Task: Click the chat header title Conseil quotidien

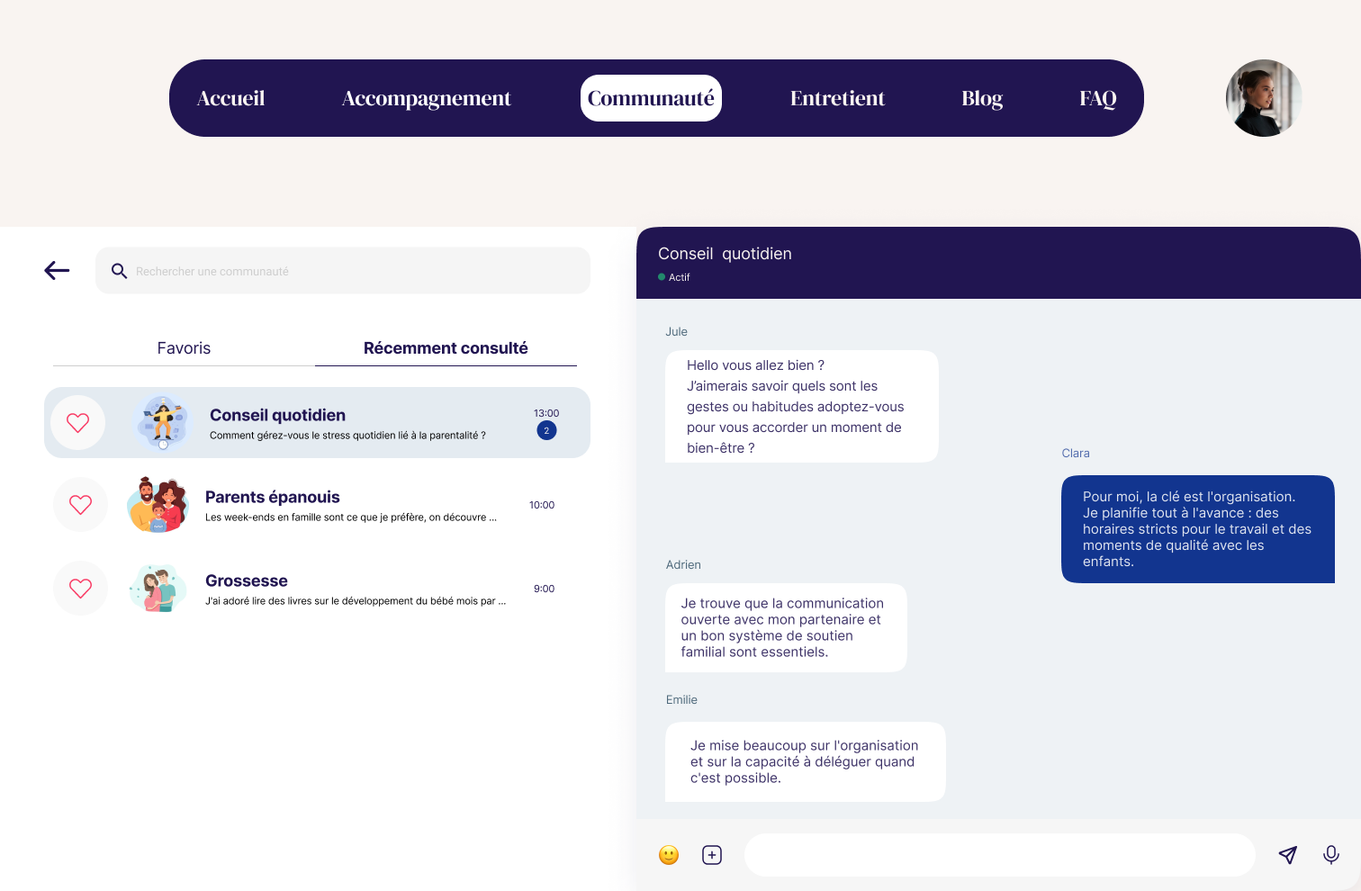Action: 725,254
